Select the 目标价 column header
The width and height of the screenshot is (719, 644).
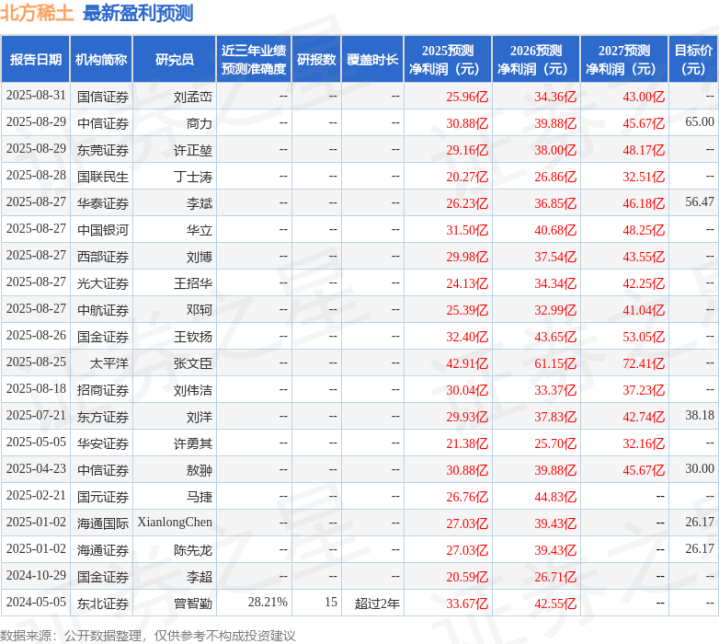click(x=693, y=60)
